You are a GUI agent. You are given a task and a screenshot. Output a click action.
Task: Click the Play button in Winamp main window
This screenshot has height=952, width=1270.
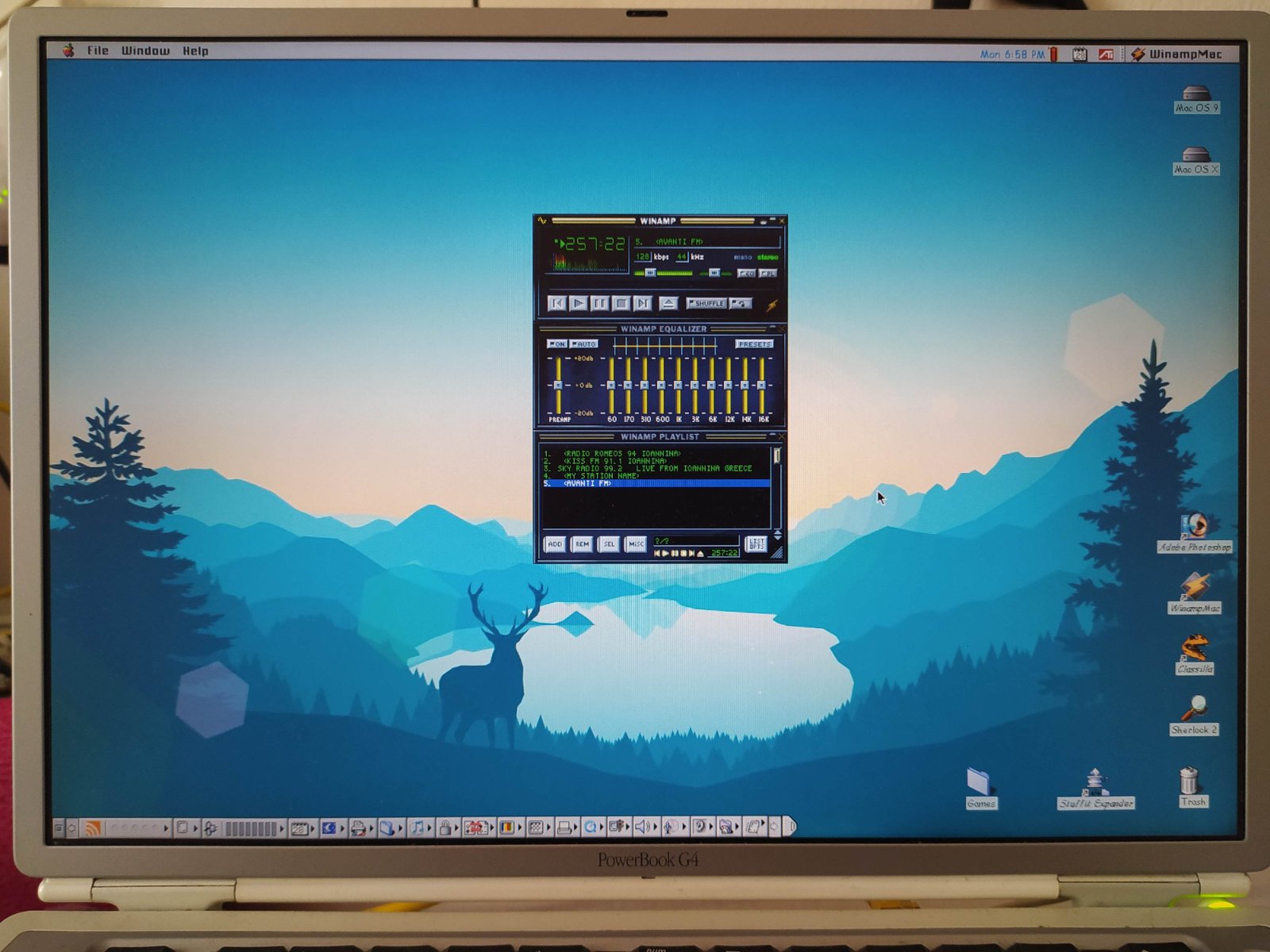[x=579, y=303]
